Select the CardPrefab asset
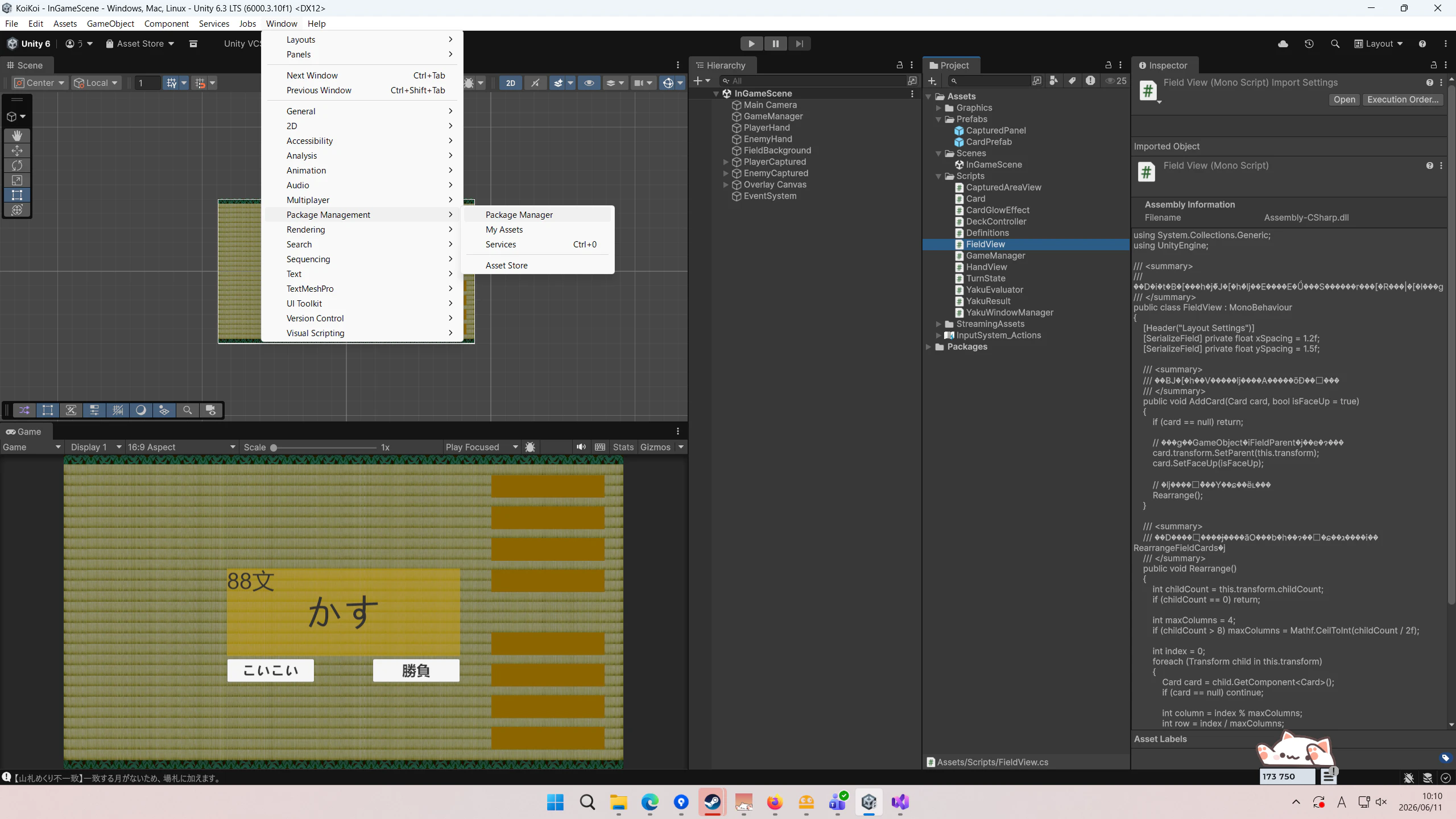1456x819 pixels. 988,142
